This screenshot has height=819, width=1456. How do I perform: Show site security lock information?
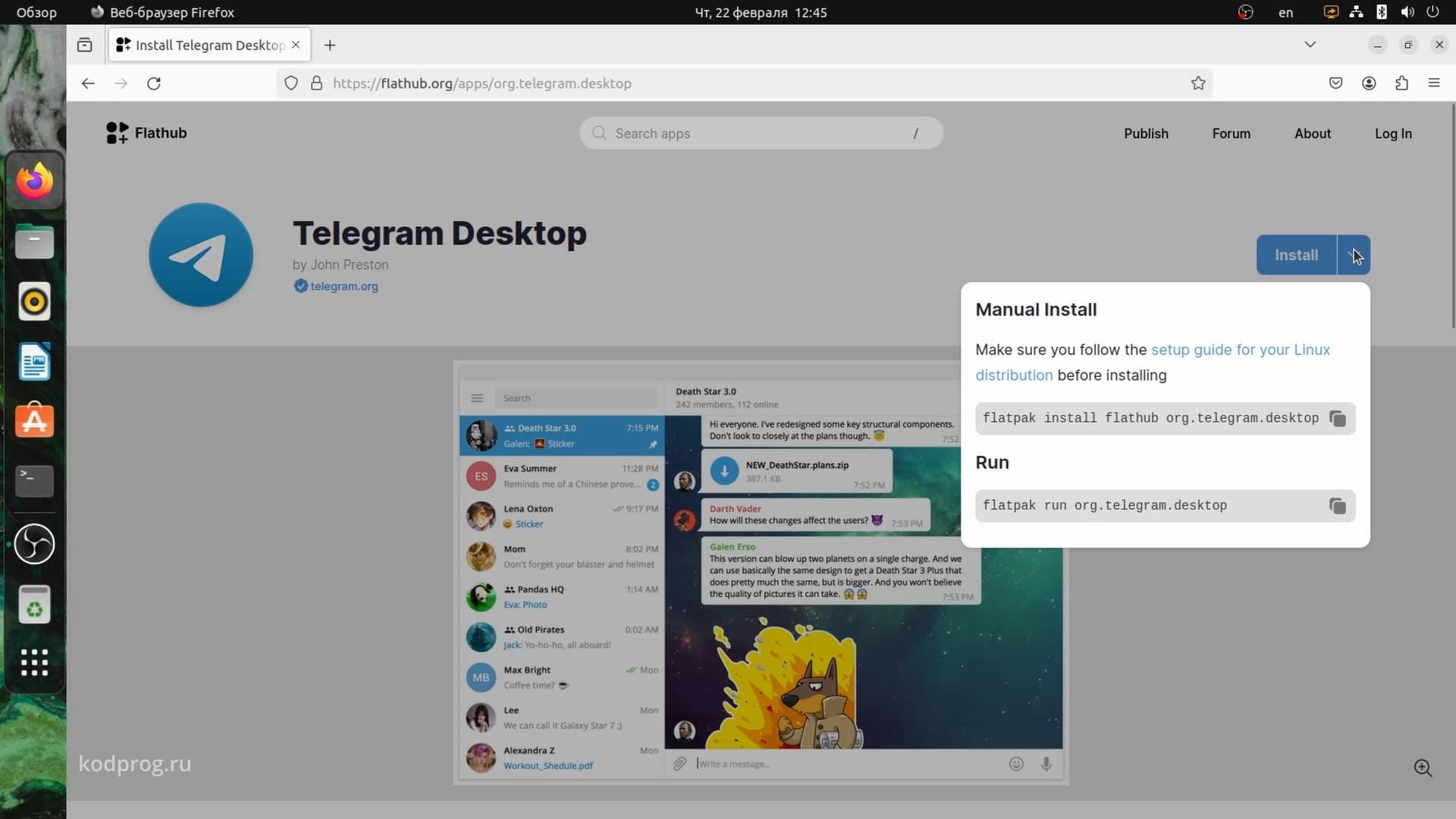coord(317,83)
